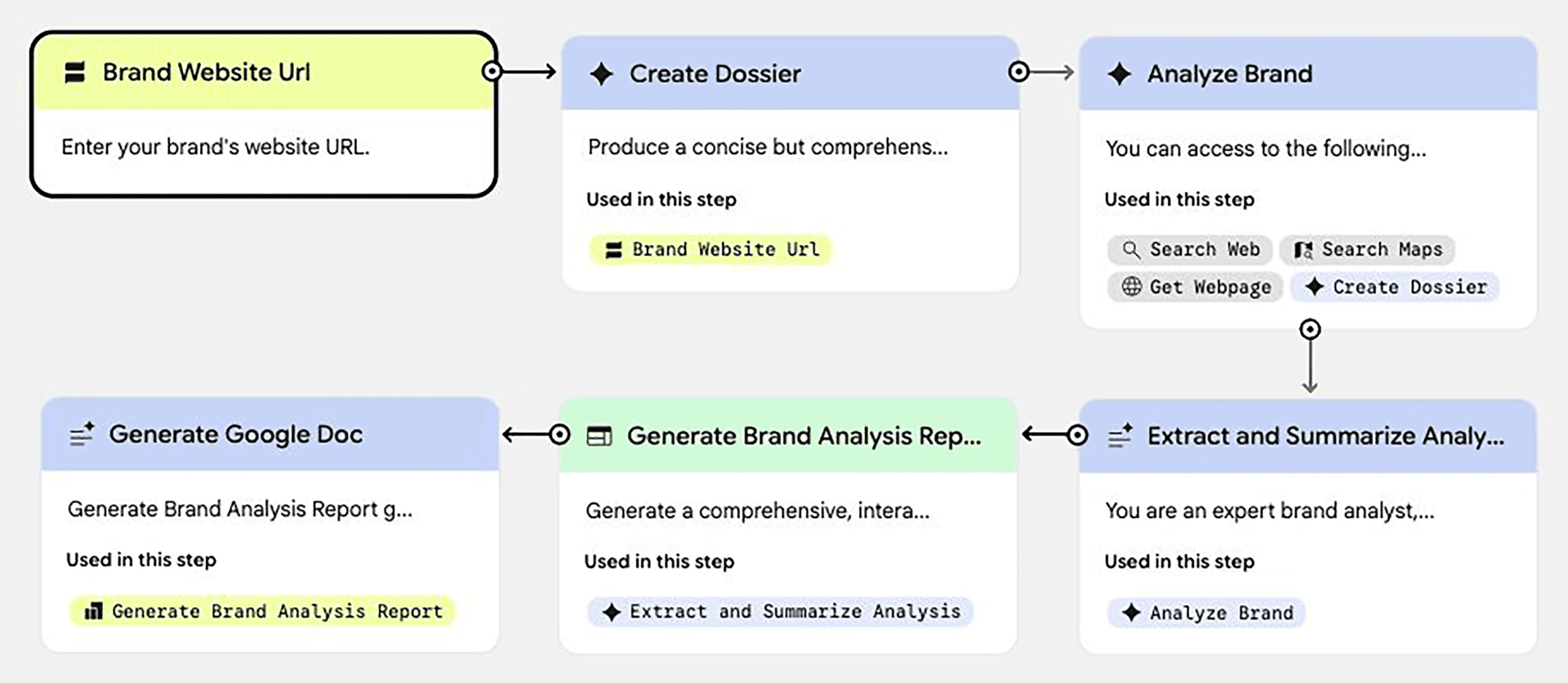Image resolution: width=1568 pixels, height=683 pixels.
Task: Click the bottom output port of Analyze Brand
Action: [x=1310, y=329]
